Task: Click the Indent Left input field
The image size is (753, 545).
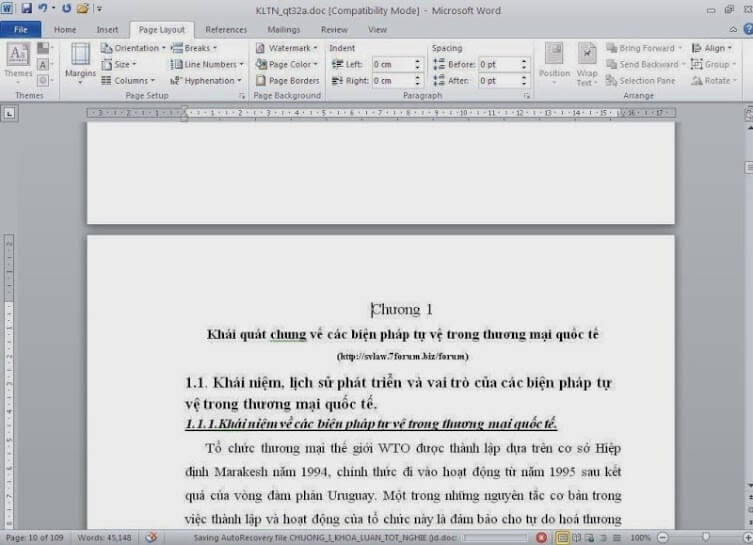Action: click(395, 64)
